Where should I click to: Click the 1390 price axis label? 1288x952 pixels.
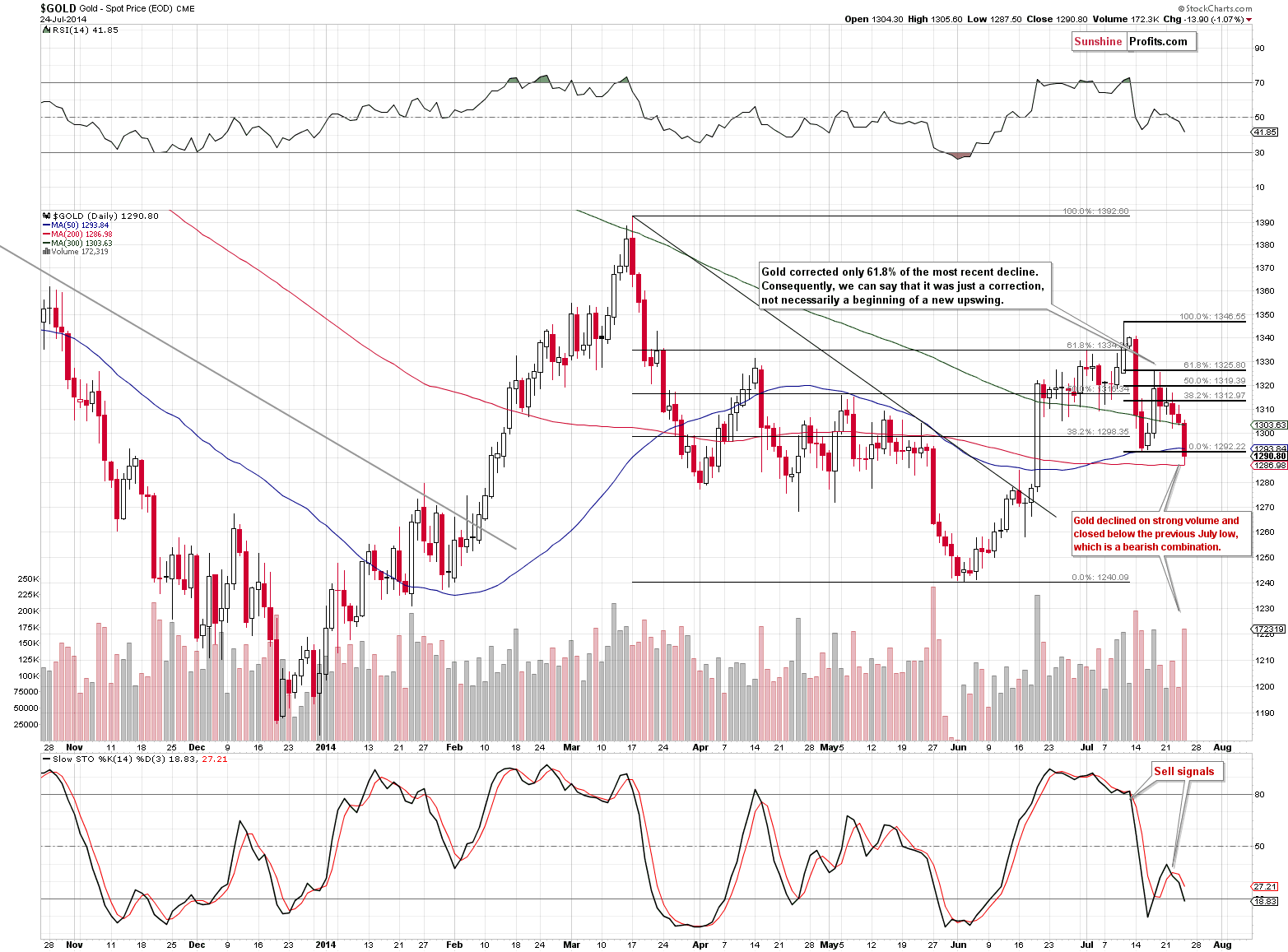pyautogui.click(x=1266, y=223)
